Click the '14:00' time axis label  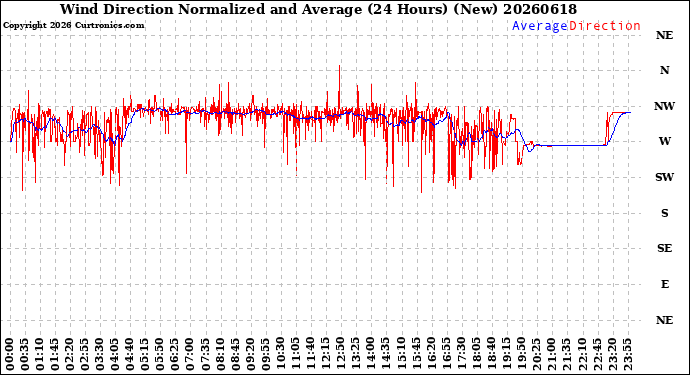pos(371,355)
